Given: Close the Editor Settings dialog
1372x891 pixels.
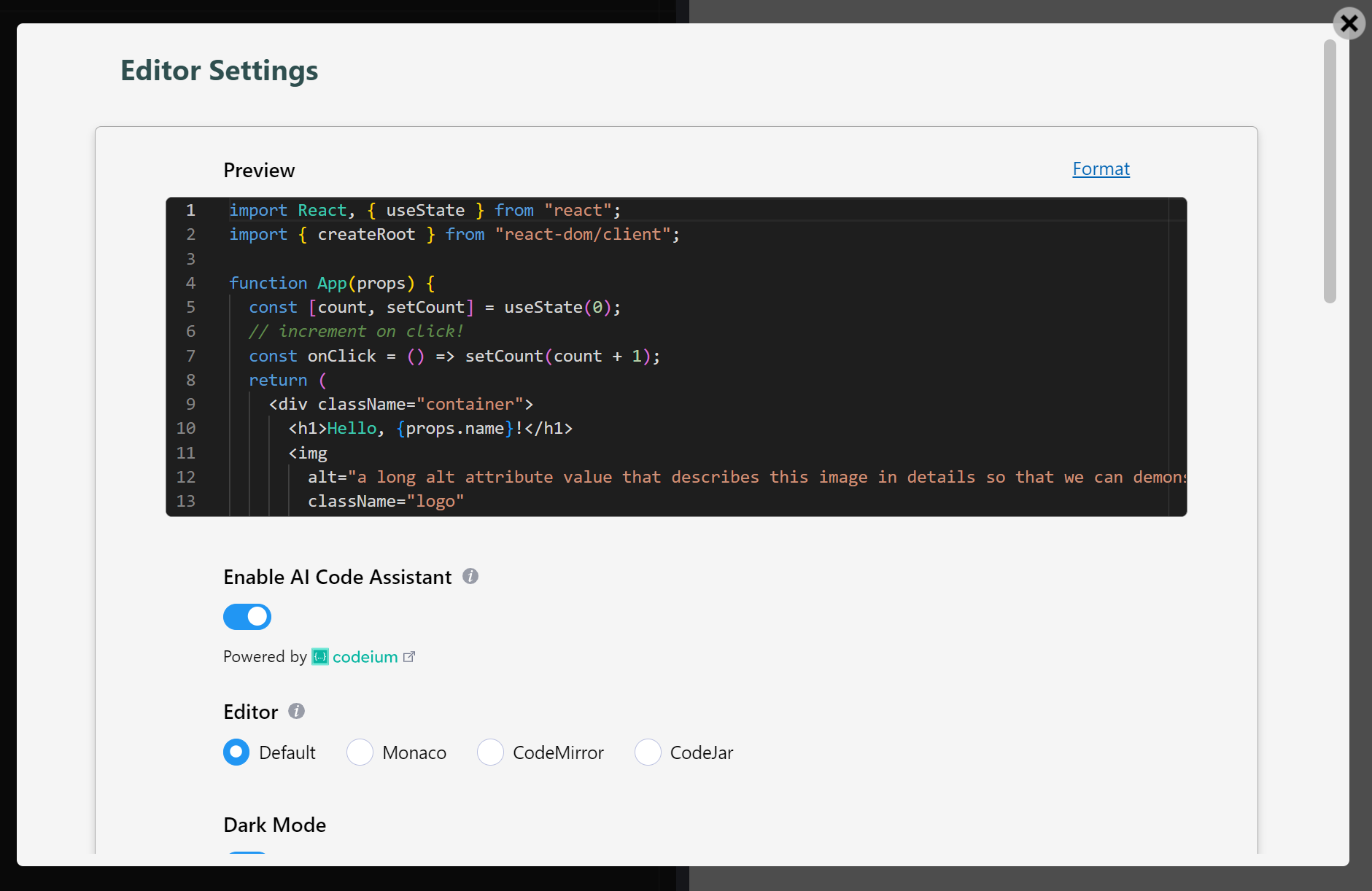Looking at the screenshot, I should [x=1349, y=23].
